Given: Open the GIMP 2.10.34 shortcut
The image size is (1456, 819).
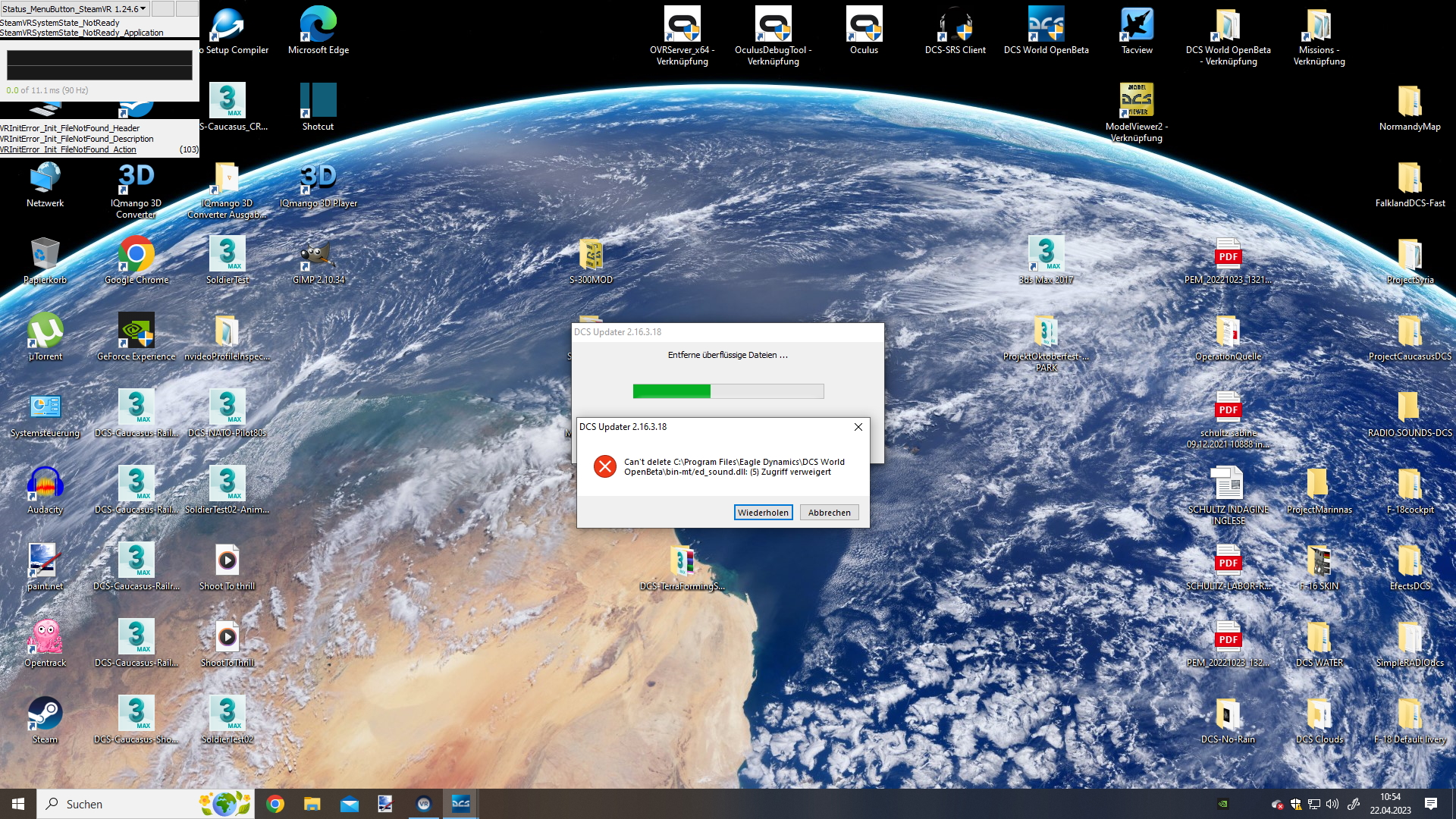Looking at the screenshot, I should [318, 261].
